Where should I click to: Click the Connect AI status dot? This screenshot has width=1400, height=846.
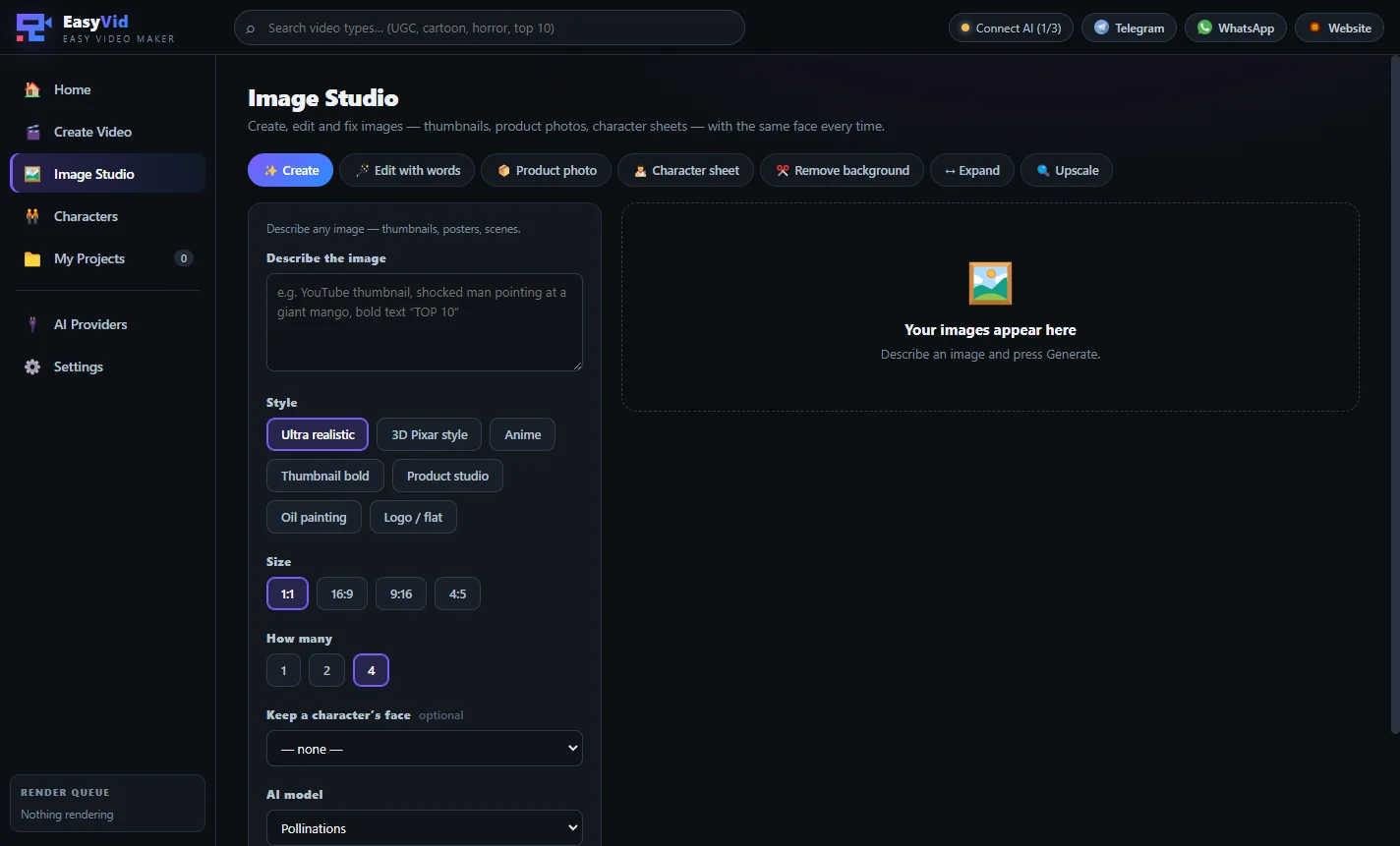click(964, 28)
